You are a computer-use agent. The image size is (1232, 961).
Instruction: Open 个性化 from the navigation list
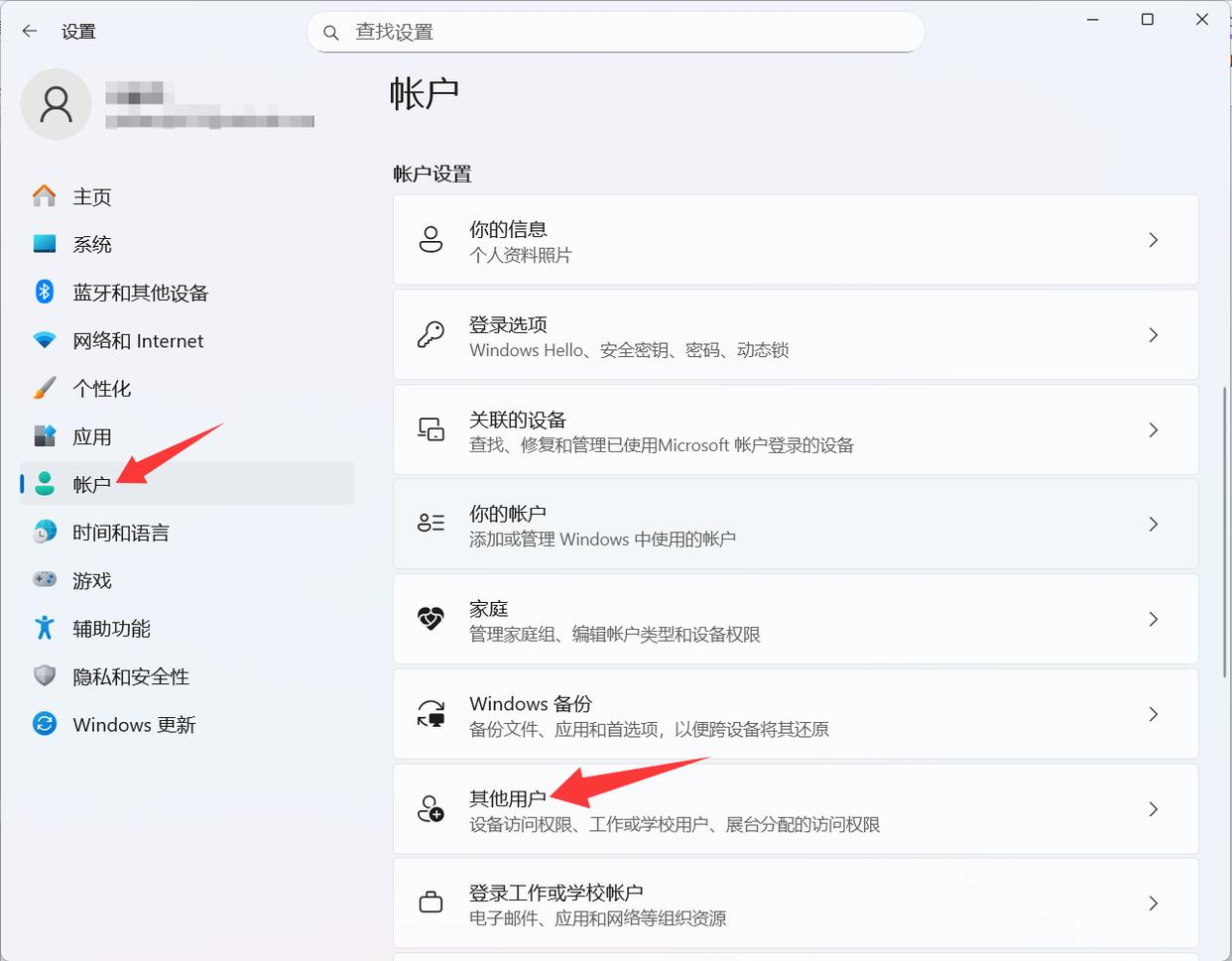(101, 389)
